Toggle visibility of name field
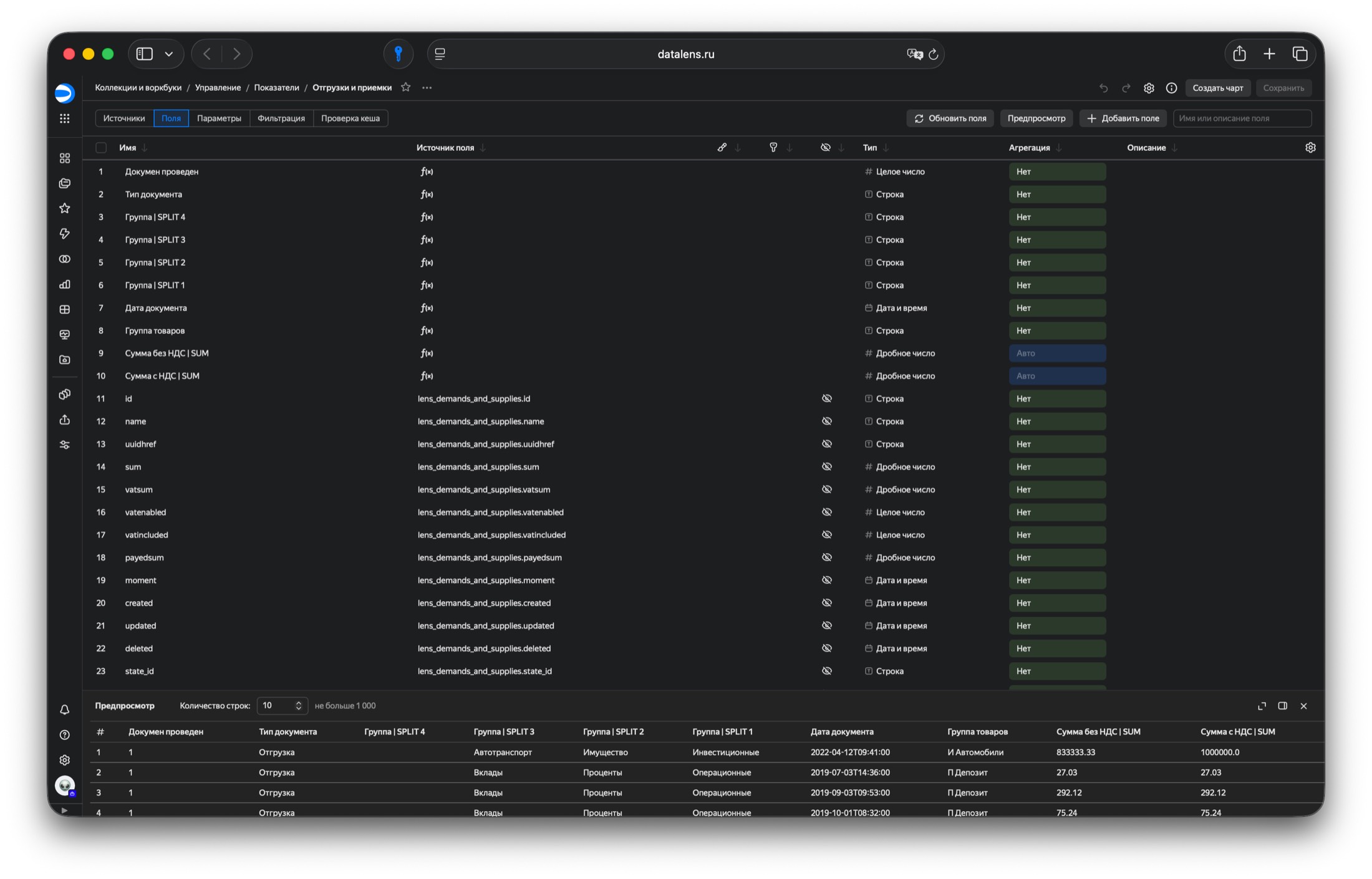 [827, 421]
